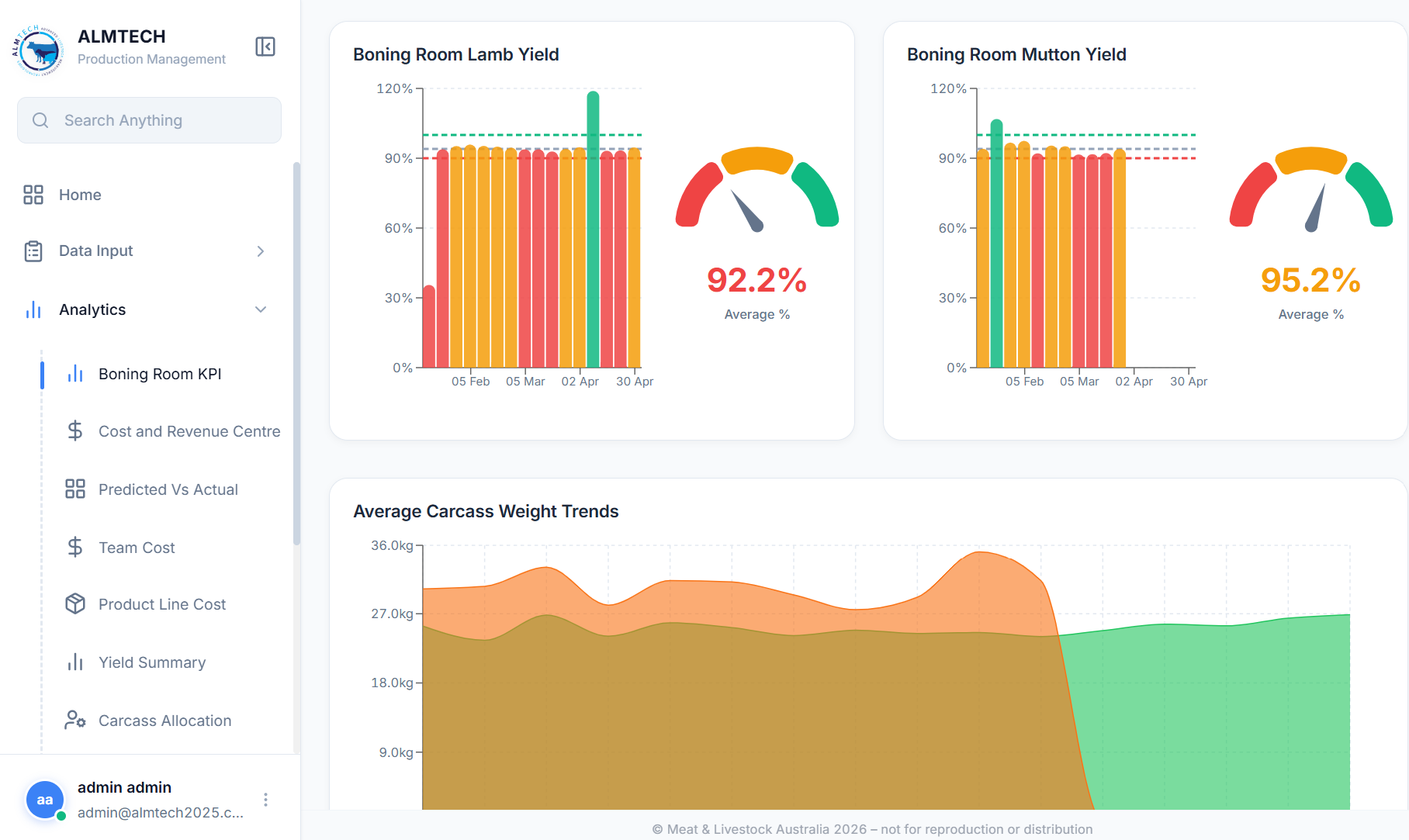Click the Boning Room Mutton Yield title
Viewport: 1409px width, 840px height.
1016,54
